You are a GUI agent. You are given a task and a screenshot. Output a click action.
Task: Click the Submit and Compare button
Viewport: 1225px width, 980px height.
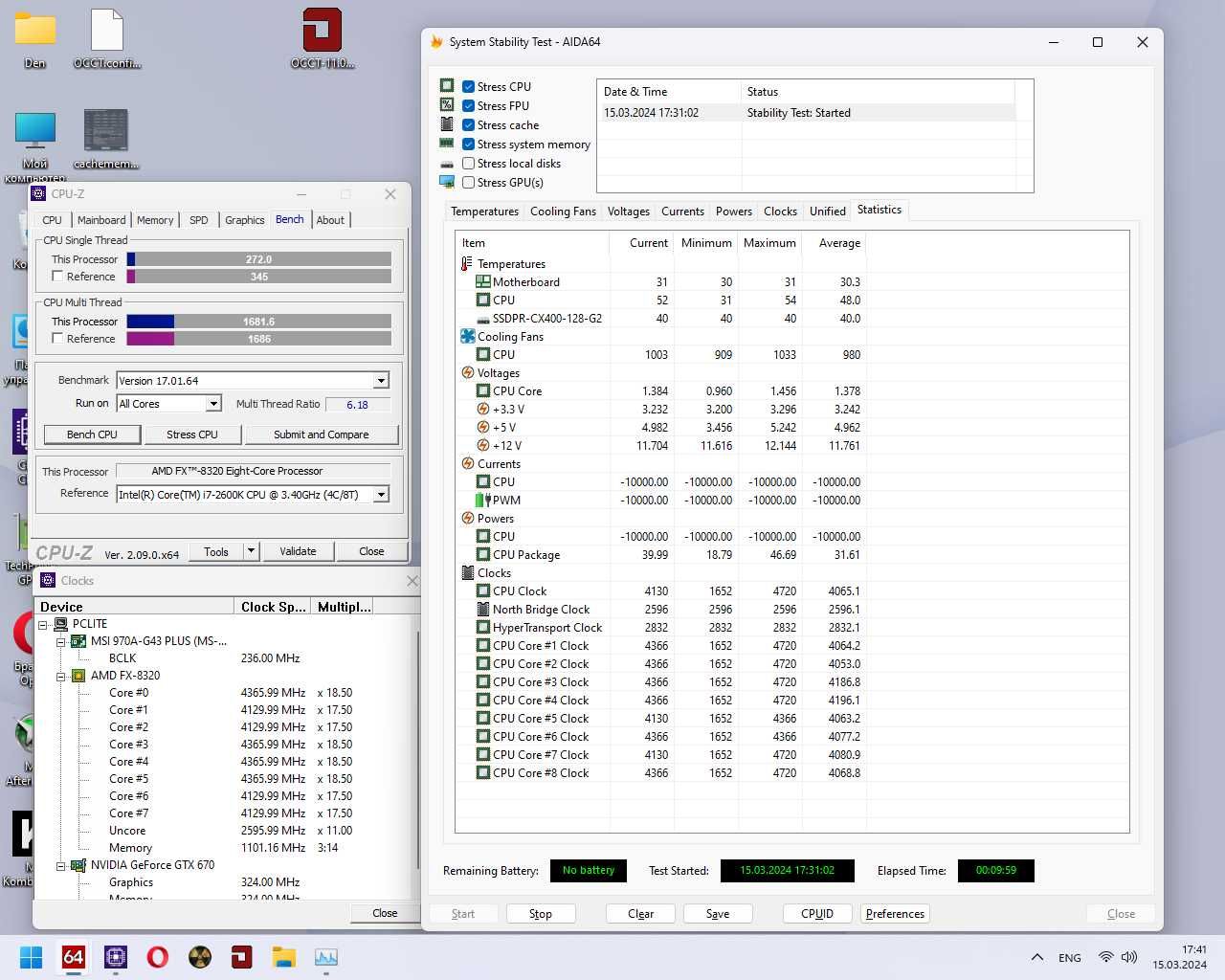(322, 434)
